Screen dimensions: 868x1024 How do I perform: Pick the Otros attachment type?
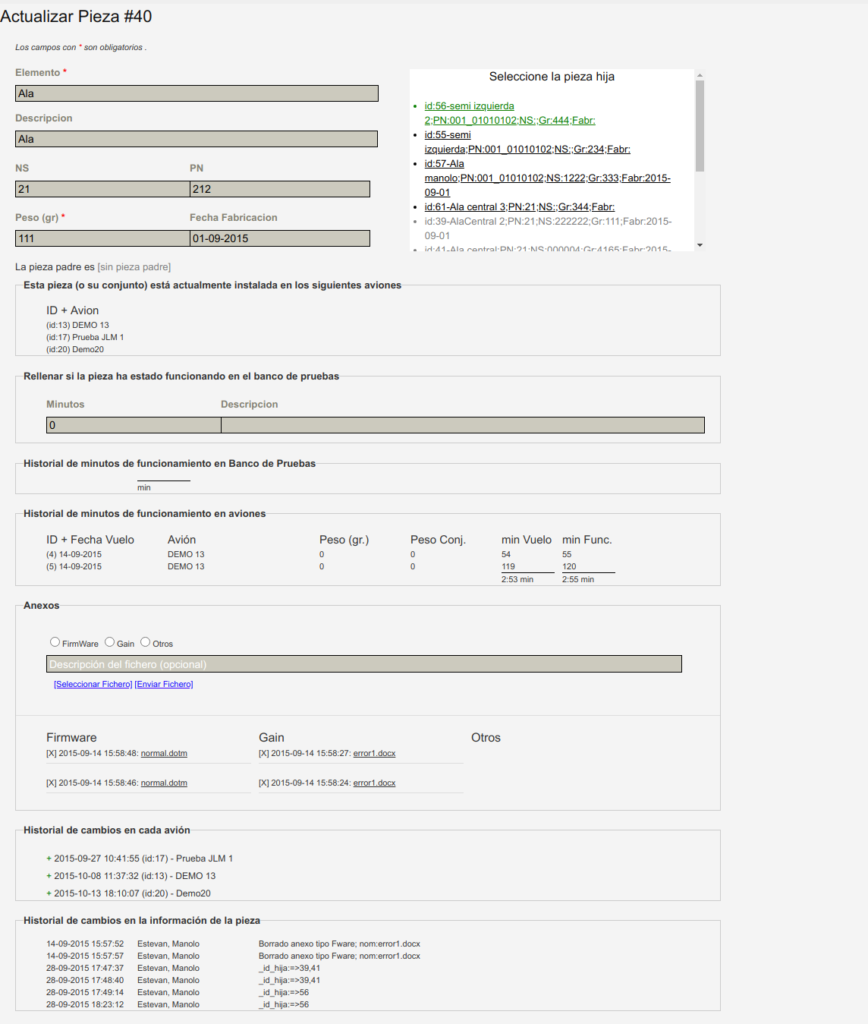coord(145,643)
